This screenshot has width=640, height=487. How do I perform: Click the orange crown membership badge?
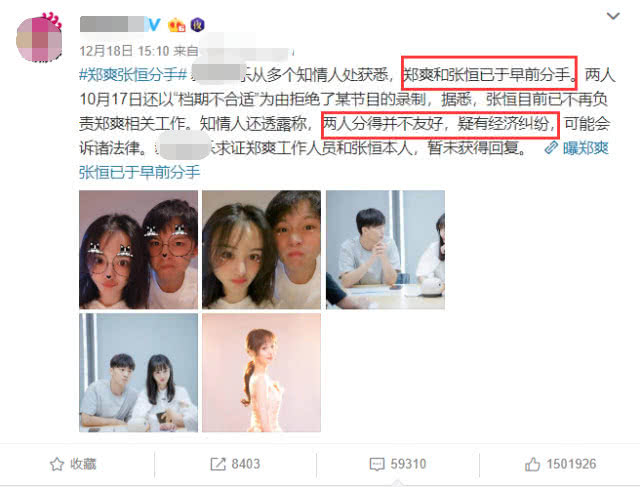pos(177,25)
